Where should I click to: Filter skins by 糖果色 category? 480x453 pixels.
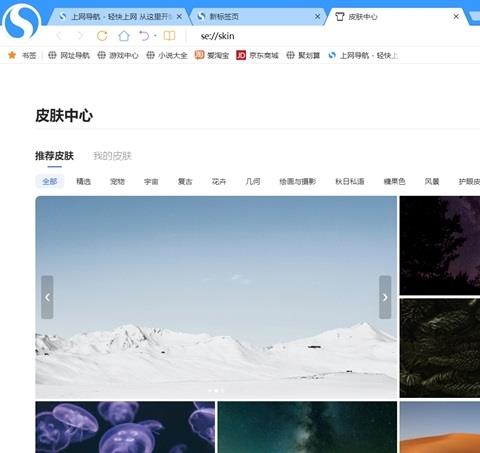click(394, 181)
